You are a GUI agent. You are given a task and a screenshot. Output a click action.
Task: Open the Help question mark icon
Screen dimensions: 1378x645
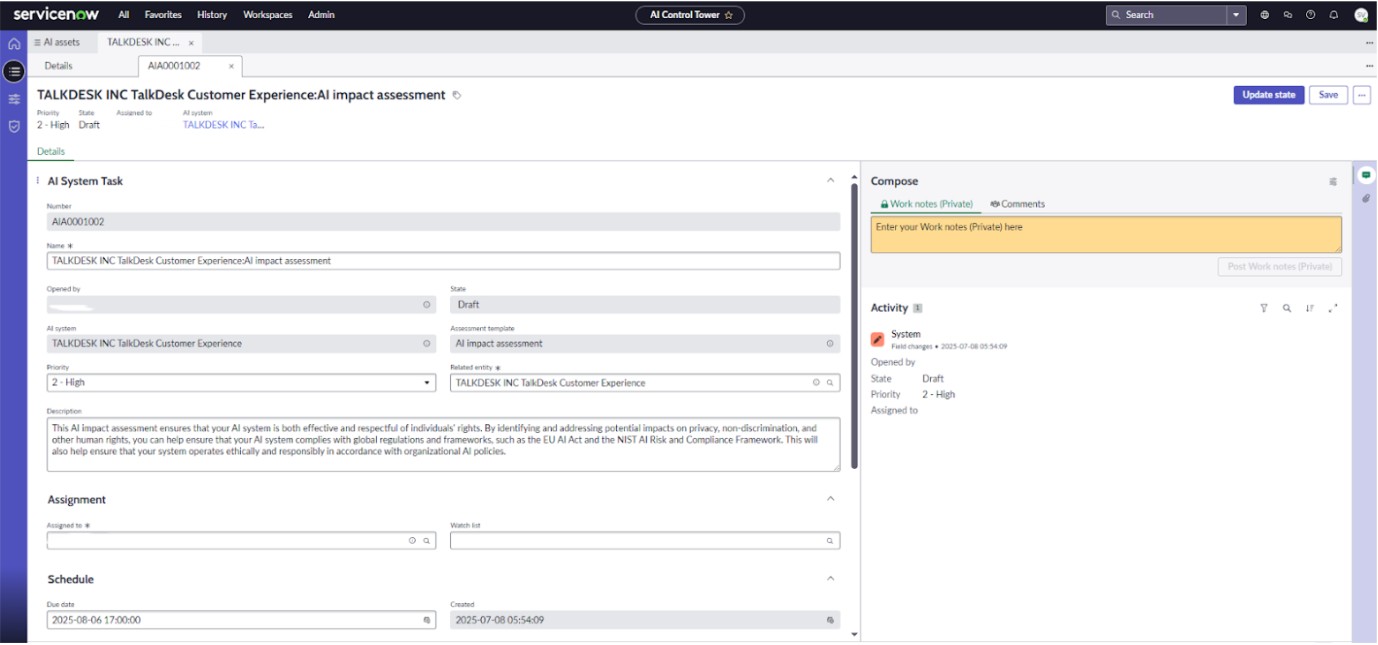(1311, 15)
